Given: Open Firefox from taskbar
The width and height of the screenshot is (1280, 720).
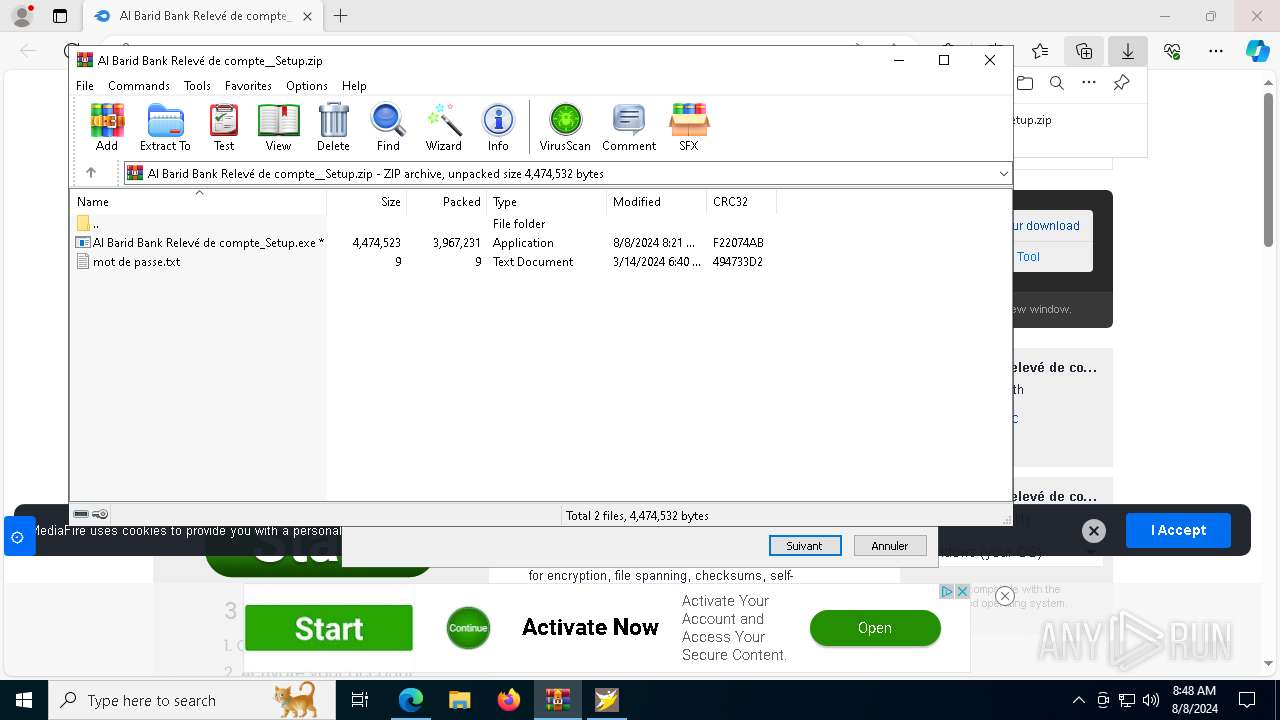Looking at the screenshot, I should point(509,700).
